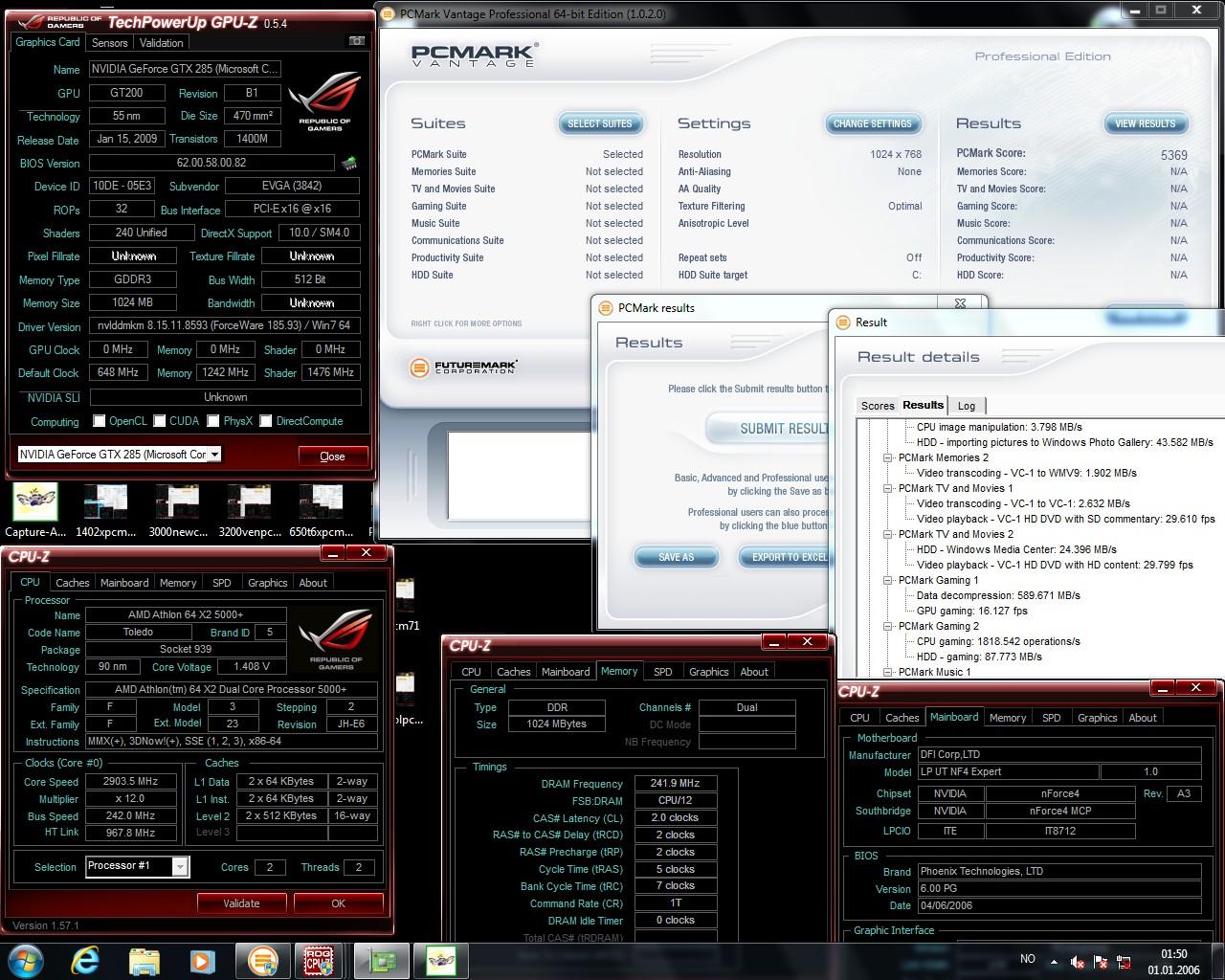1225x980 pixels.
Task: Collapse the PCMark TV and Movies 1 node
Action: tap(888, 488)
